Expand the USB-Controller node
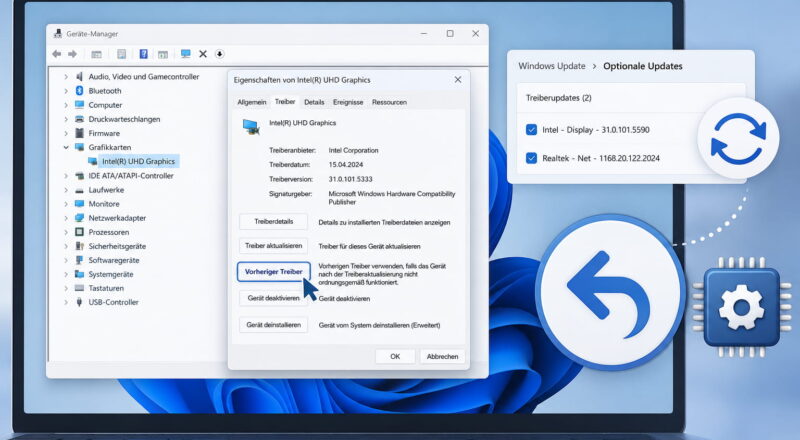Image resolution: width=800 pixels, height=440 pixels. click(66, 302)
